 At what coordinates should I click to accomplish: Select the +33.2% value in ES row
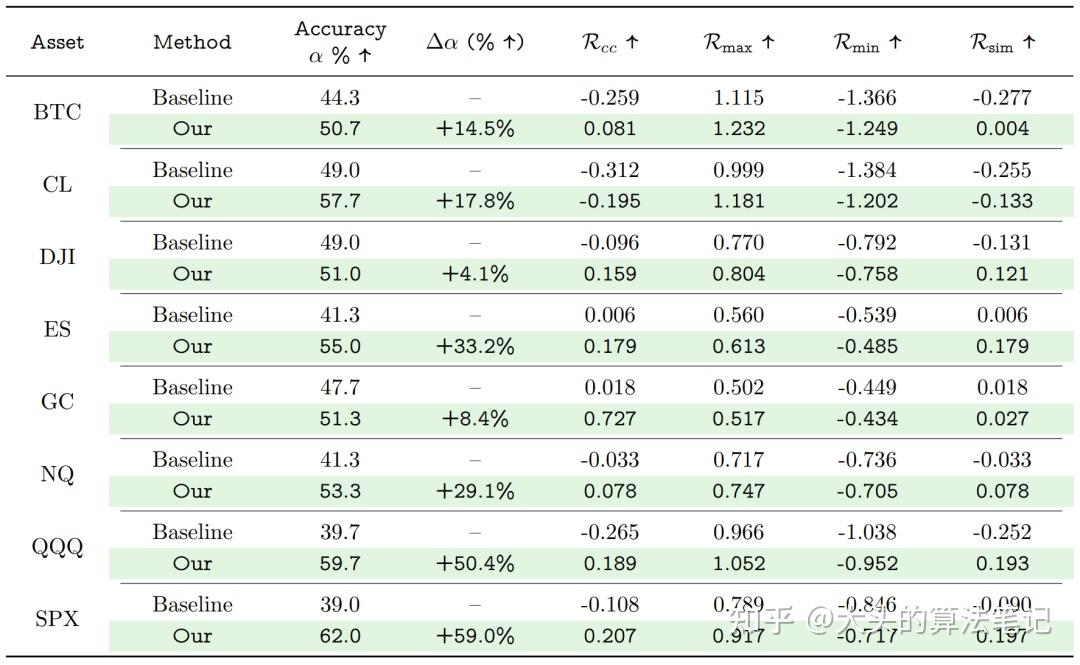point(475,346)
